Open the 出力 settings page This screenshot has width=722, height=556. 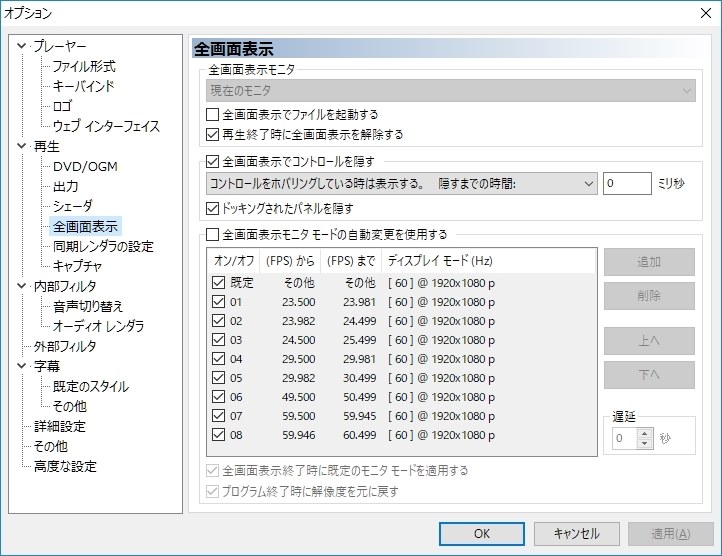coord(65,187)
